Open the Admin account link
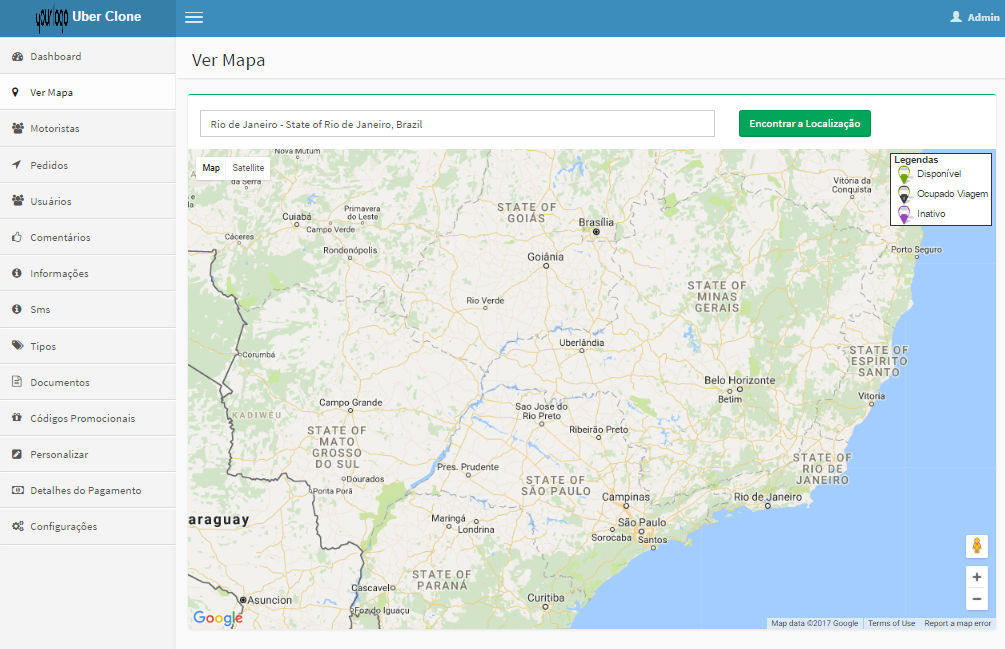This screenshot has width=1005, height=649. tap(975, 17)
